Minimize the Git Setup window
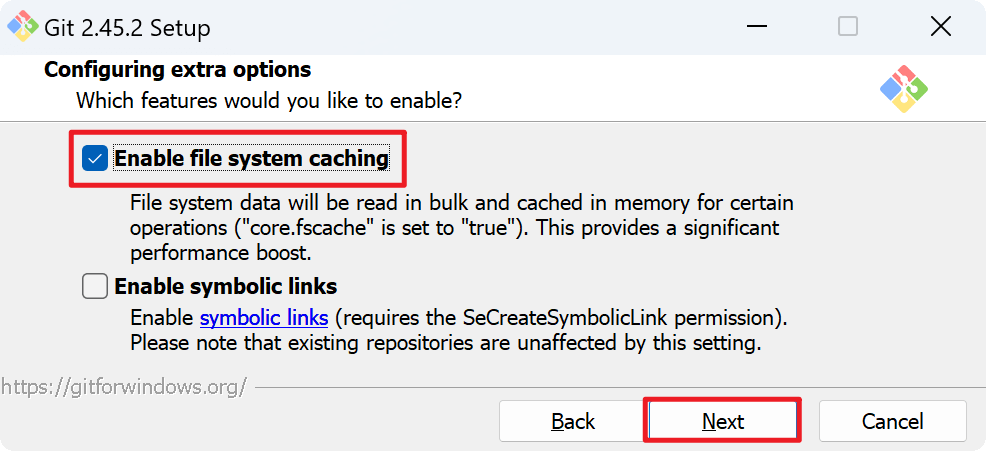The image size is (986, 451). tap(755, 27)
